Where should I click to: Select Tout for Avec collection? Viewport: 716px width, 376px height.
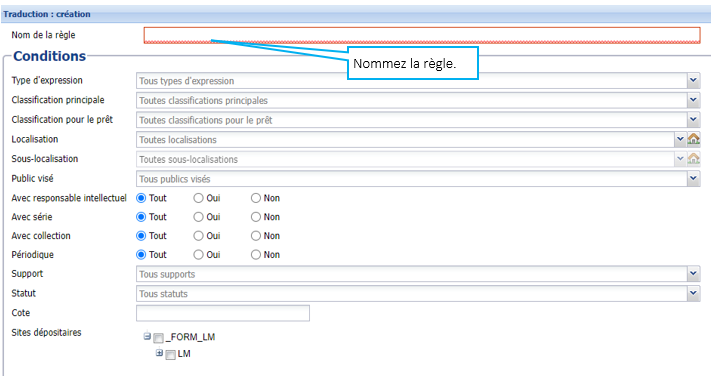coord(142,236)
